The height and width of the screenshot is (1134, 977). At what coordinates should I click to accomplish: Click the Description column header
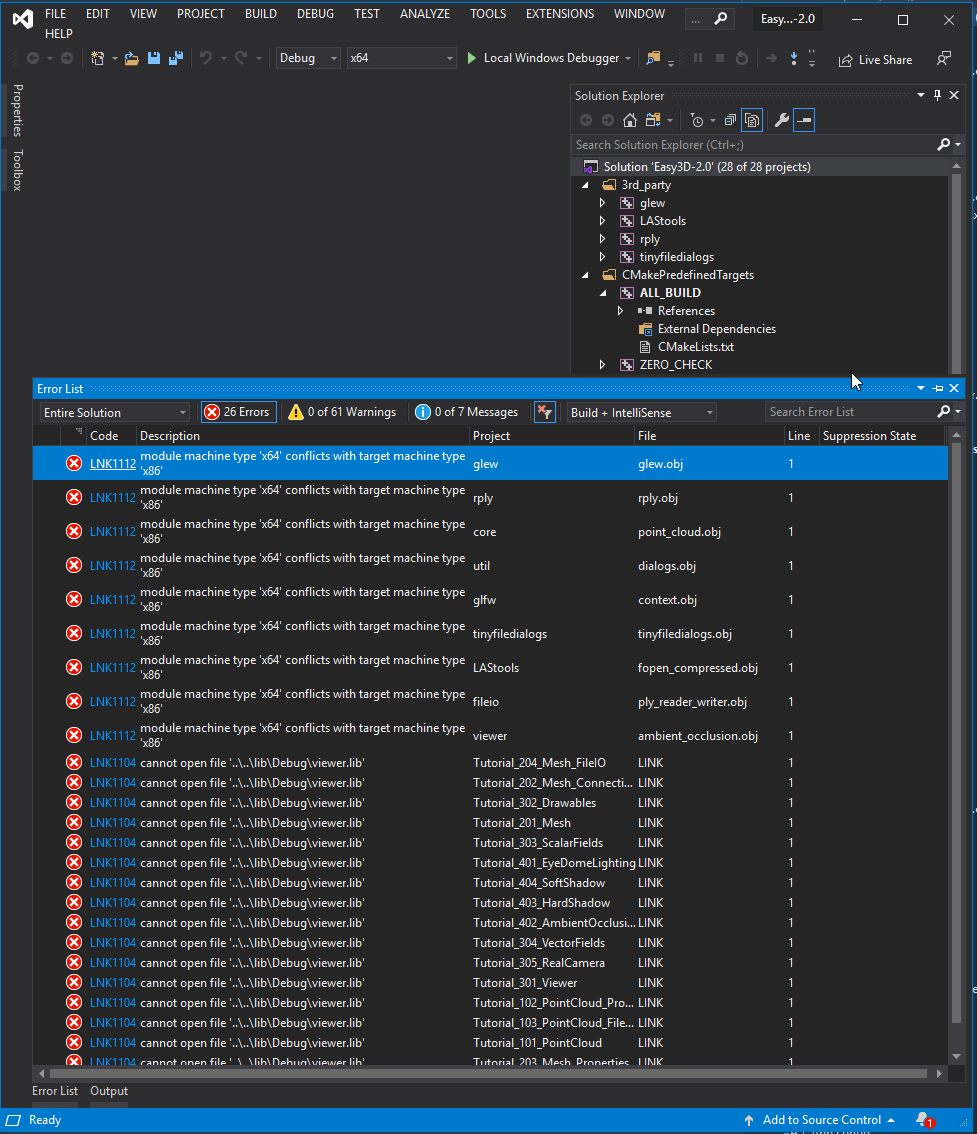coord(302,435)
